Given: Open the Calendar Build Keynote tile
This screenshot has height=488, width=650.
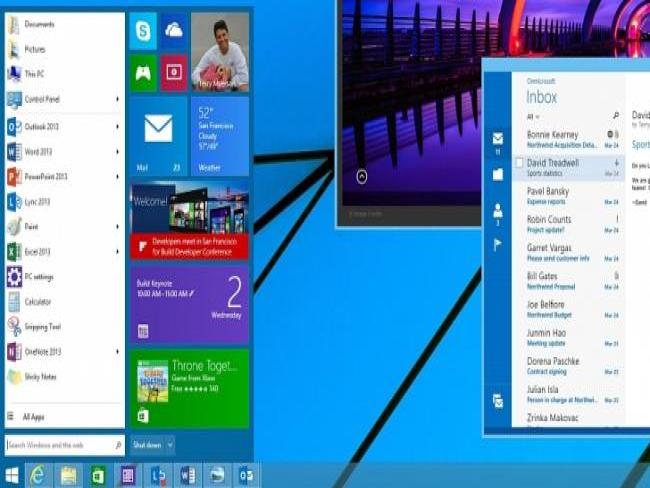Looking at the screenshot, I should [x=189, y=305].
